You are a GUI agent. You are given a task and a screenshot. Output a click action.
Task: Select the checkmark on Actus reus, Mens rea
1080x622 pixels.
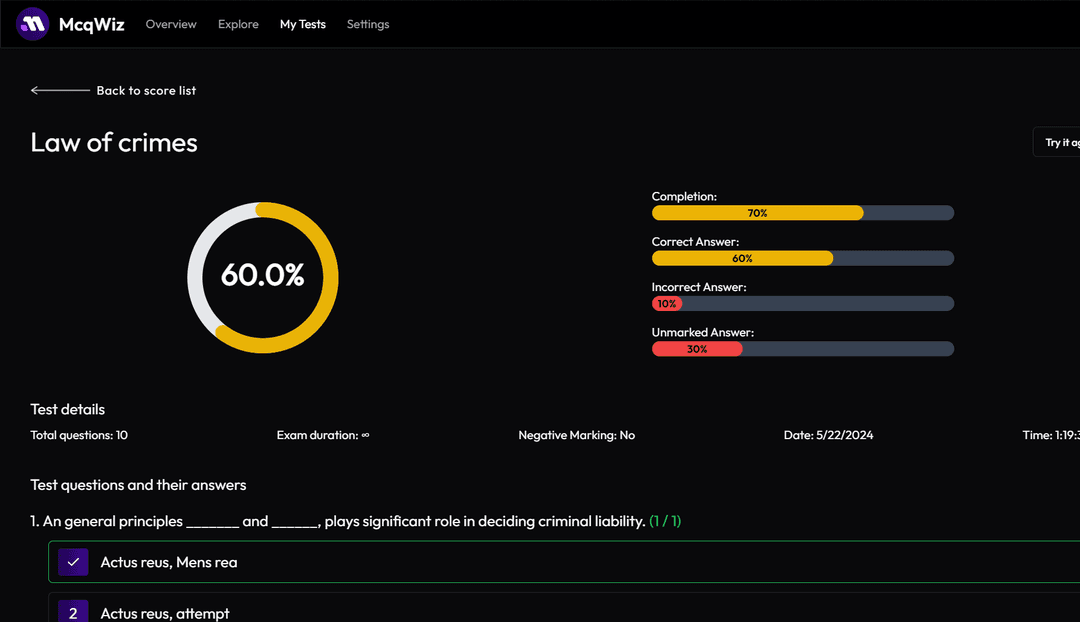pos(73,562)
